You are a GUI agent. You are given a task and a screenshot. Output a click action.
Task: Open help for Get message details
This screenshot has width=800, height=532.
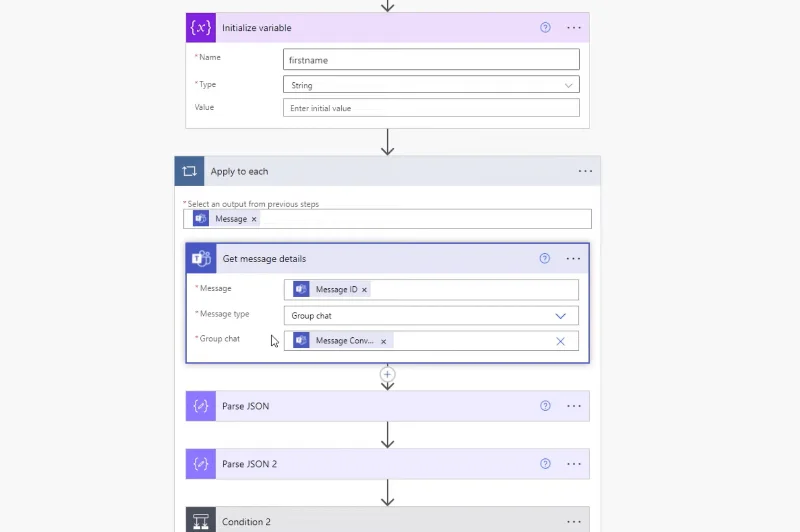click(x=545, y=259)
